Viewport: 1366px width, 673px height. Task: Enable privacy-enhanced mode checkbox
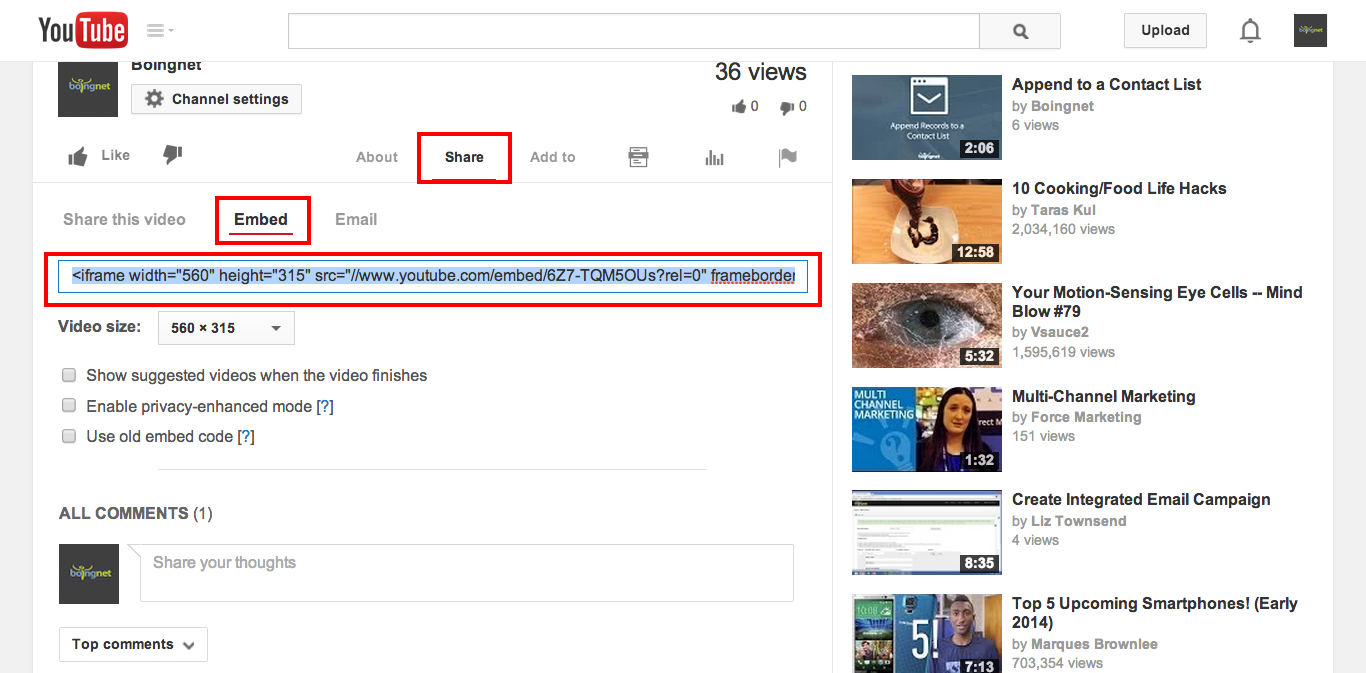69,406
